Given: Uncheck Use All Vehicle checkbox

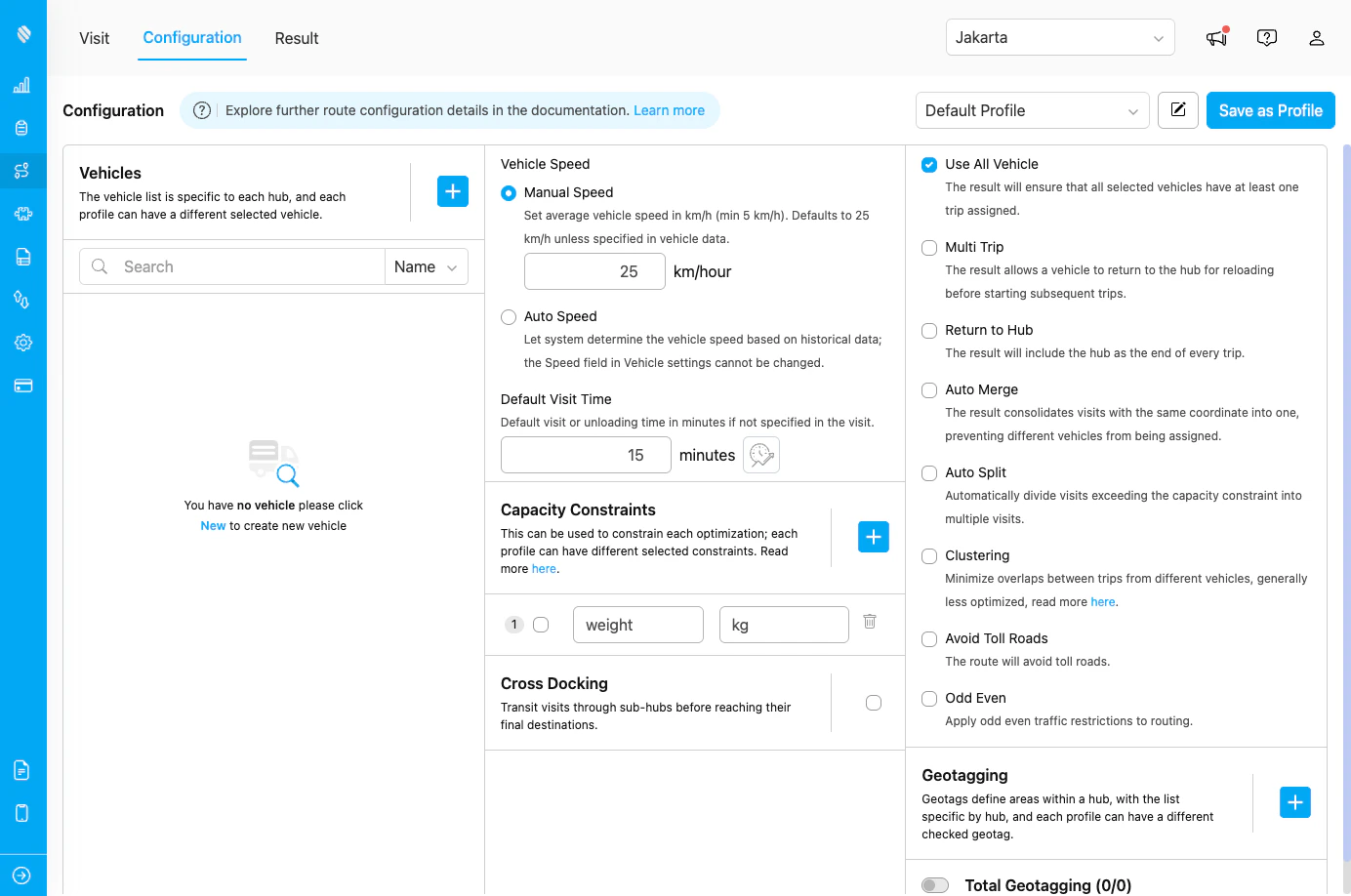Looking at the screenshot, I should [x=929, y=165].
